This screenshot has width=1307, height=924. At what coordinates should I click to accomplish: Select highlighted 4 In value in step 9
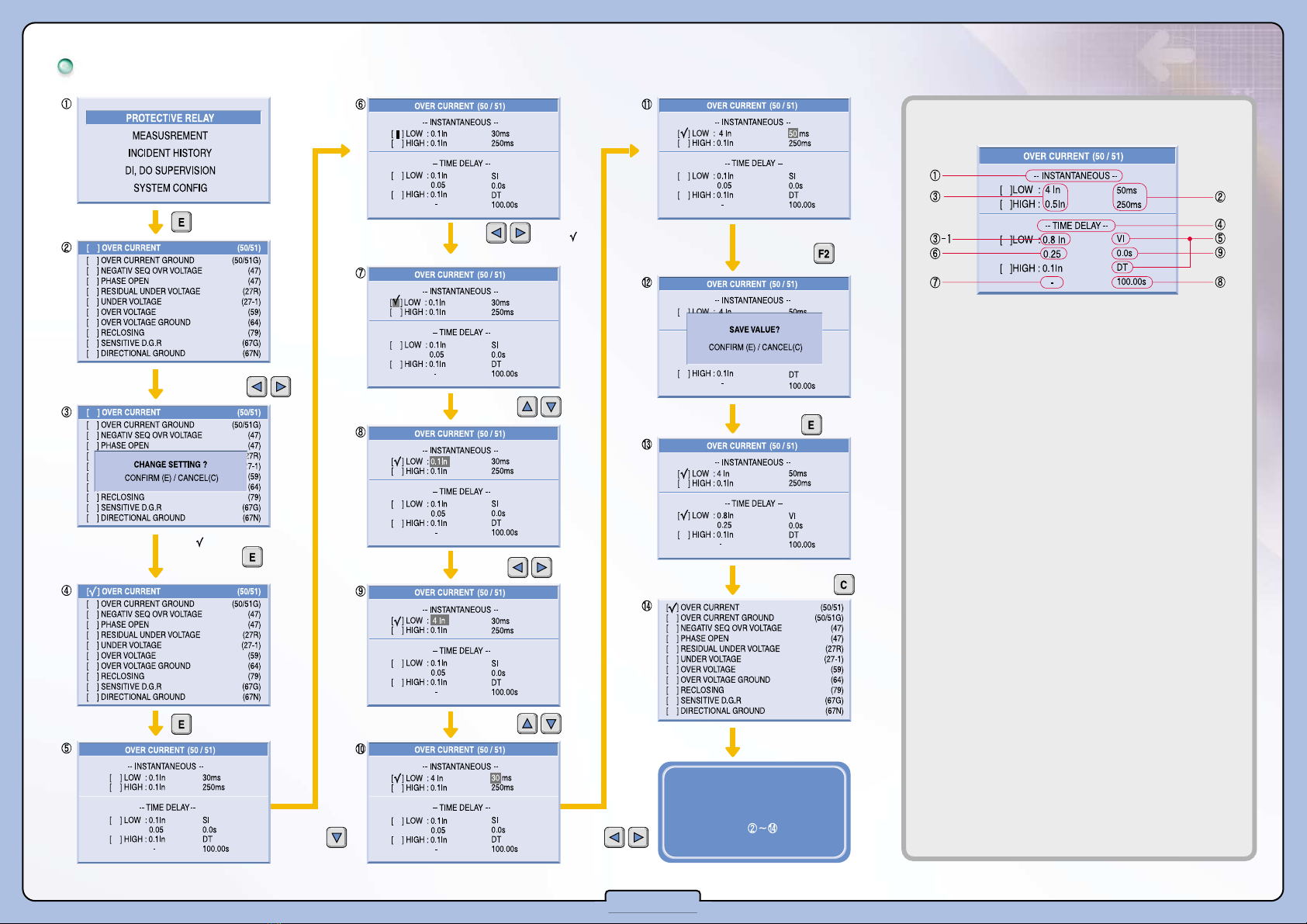[x=439, y=621]
